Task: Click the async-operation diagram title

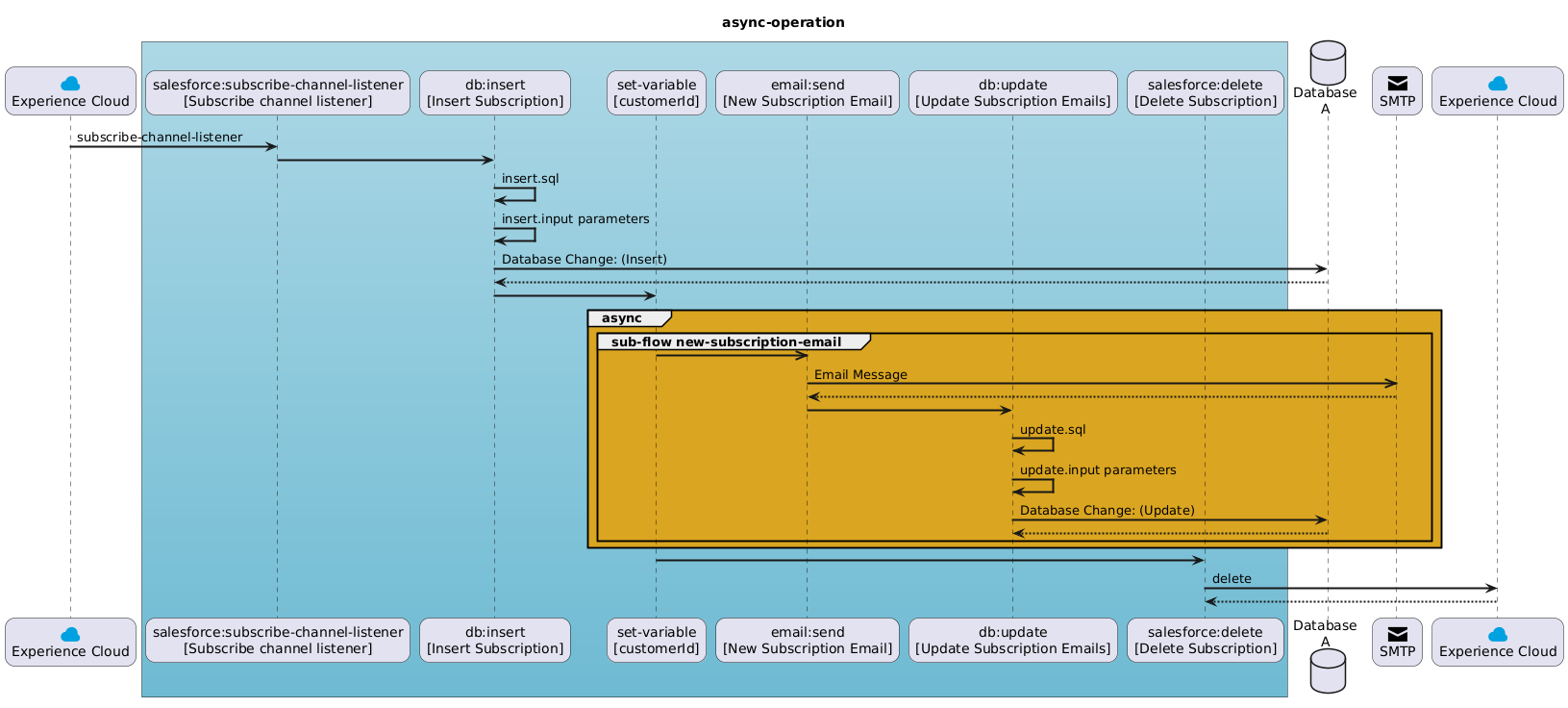Action: coord(784,22)
